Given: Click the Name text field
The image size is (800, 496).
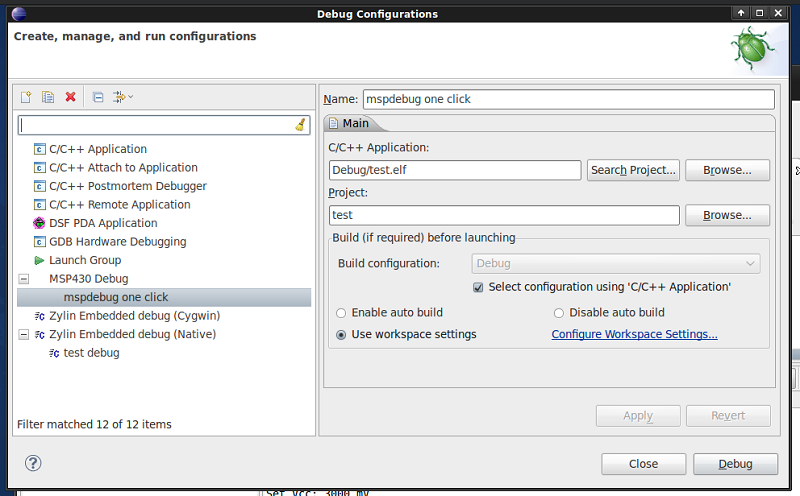Looking at the screenshot, I should [x=568, y=99].
